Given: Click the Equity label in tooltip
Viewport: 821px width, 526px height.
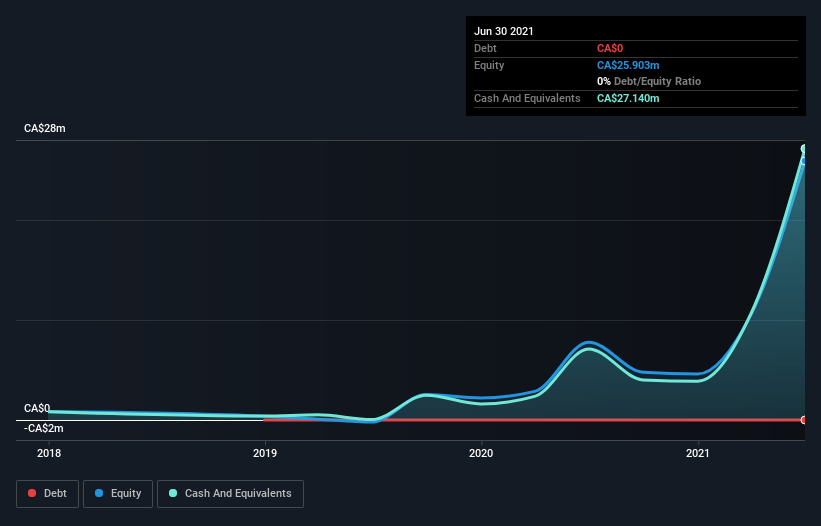Looking at the screenshot, I should (489, 65).
